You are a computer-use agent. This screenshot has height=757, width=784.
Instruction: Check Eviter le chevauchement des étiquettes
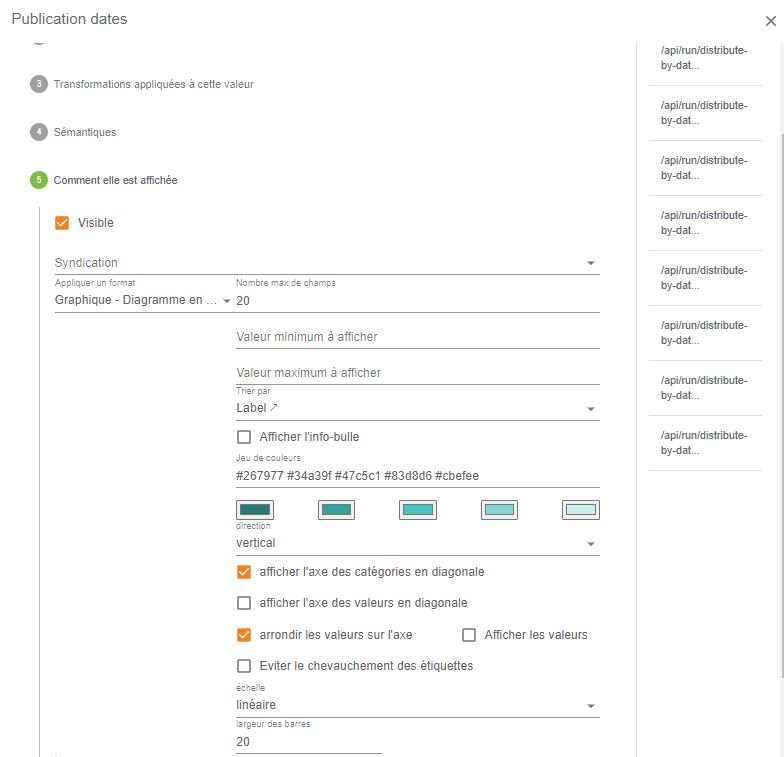coord(244,666)
